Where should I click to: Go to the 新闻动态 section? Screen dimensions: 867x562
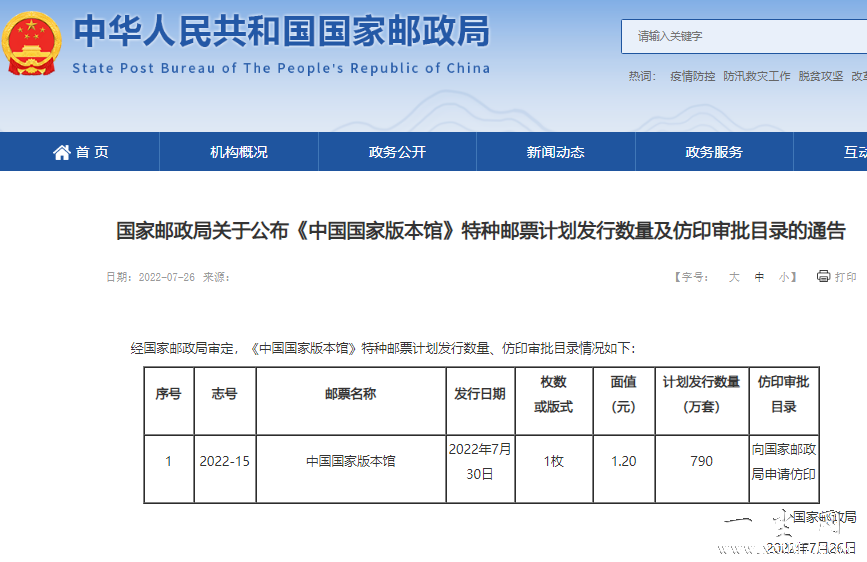[556, 152]
